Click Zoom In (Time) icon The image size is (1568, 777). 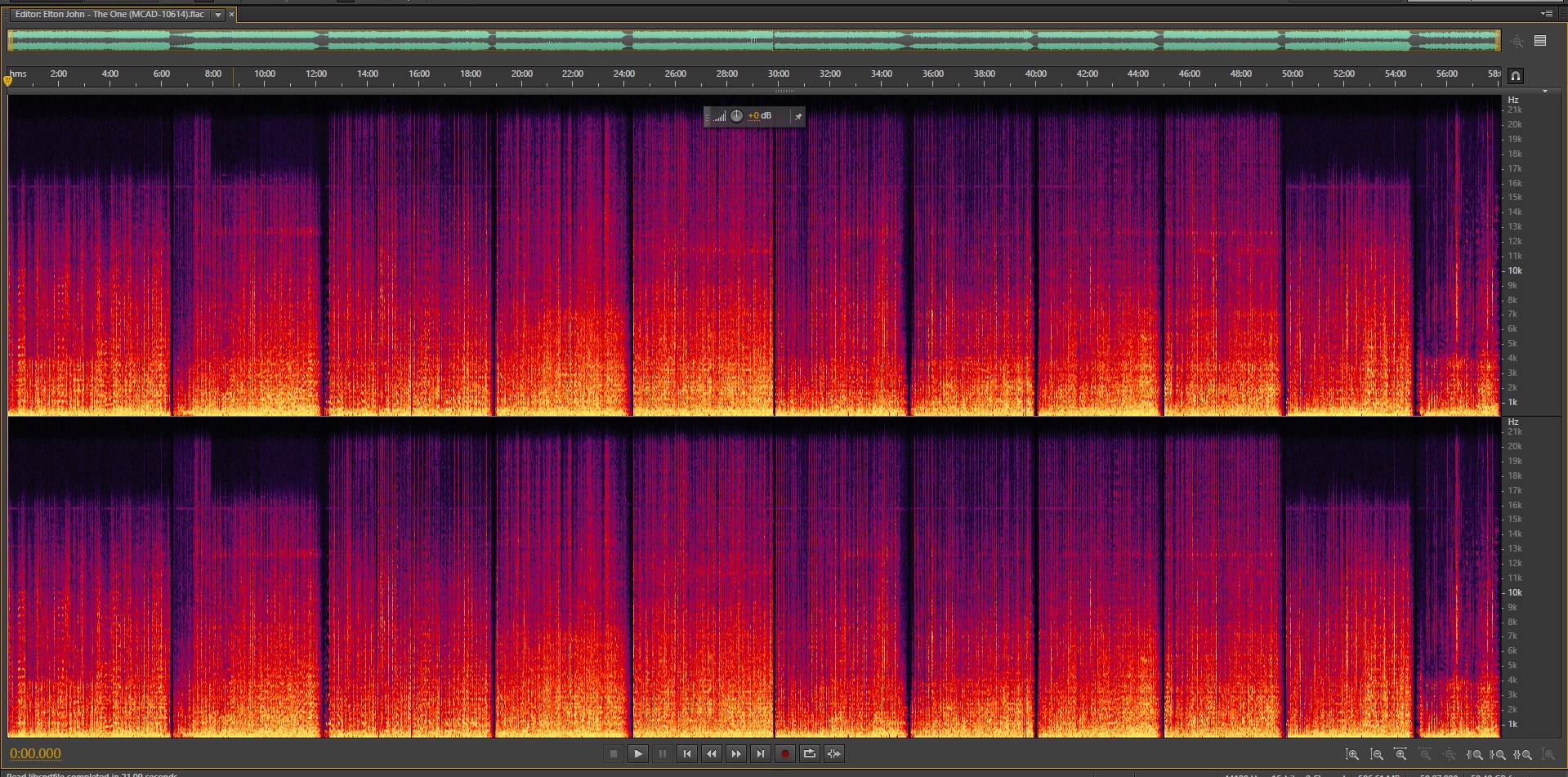click(x=1401, y=754)
